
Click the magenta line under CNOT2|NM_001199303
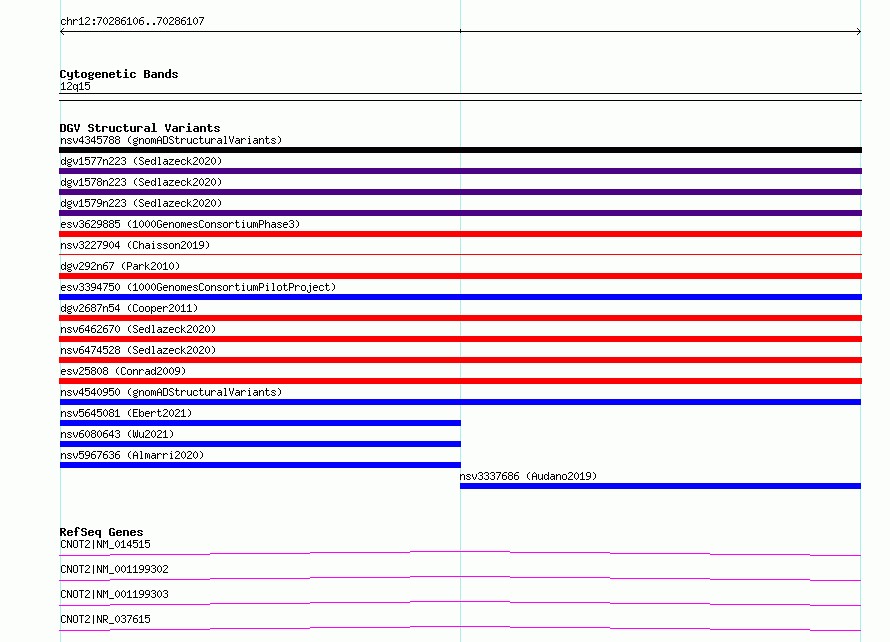[x=460, y=603]
